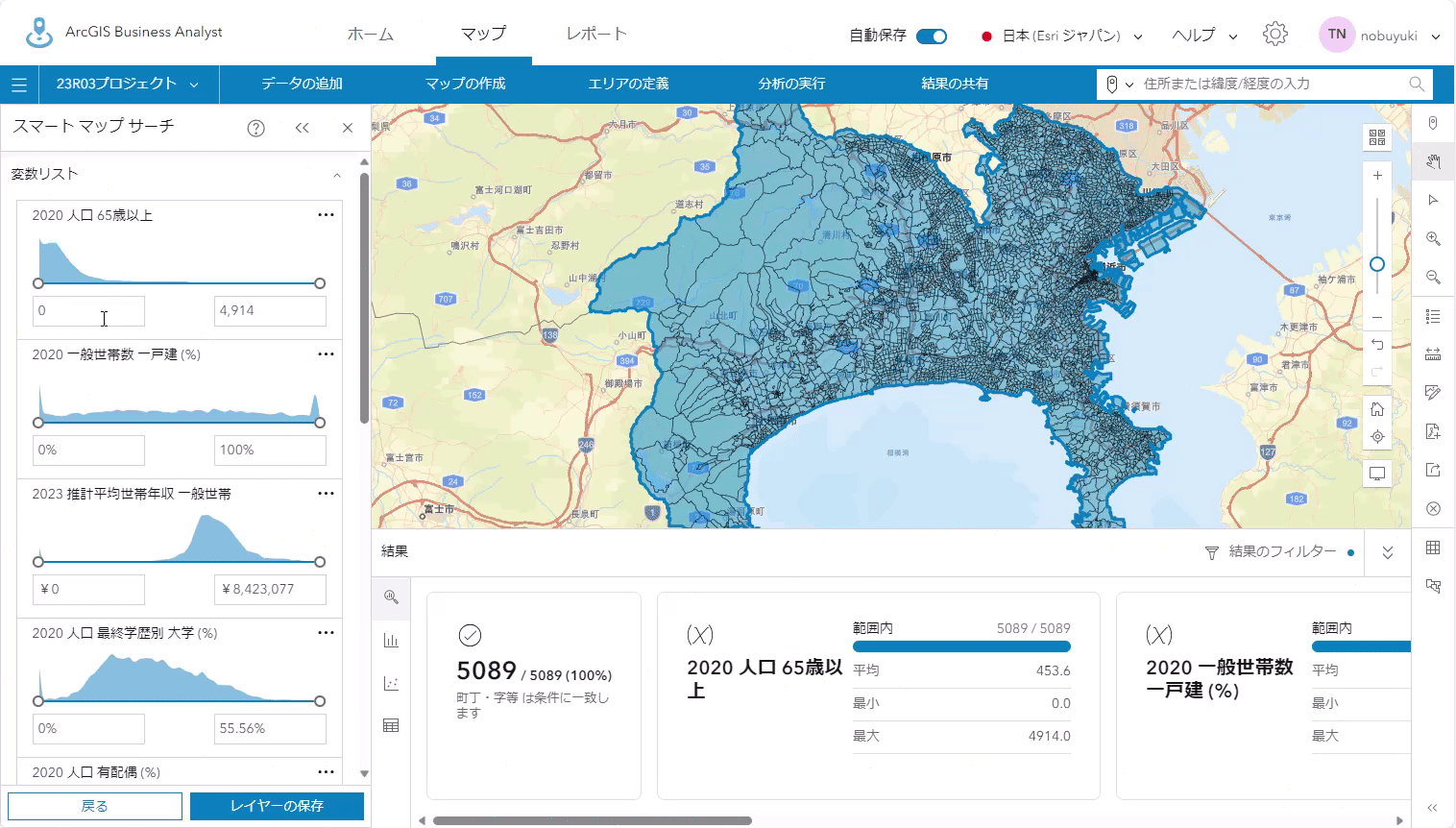
Task: Open the ヘルプ dropdown
Action: tap(1204, 36)
